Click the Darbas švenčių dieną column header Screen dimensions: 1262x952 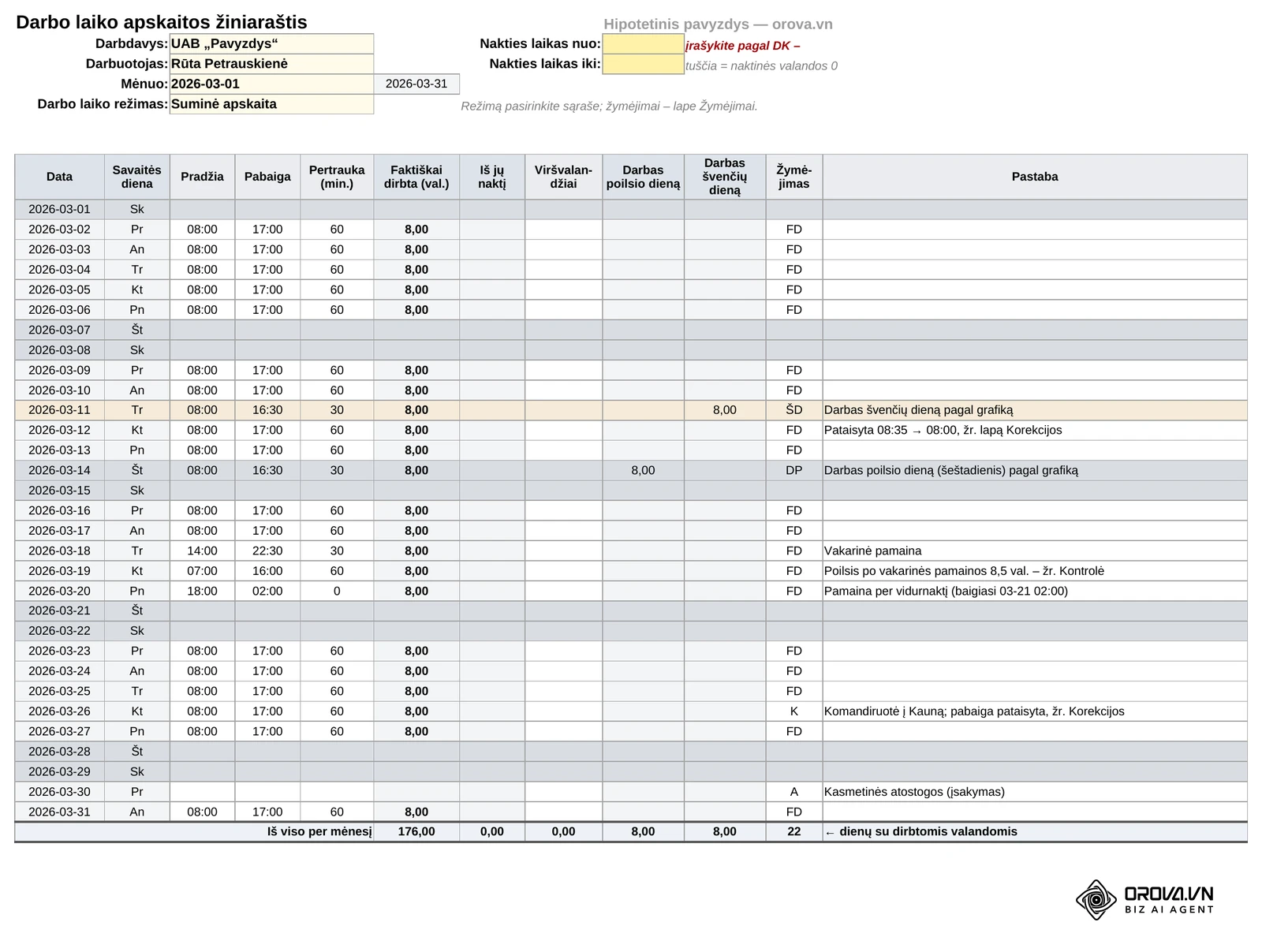[724, 177]
